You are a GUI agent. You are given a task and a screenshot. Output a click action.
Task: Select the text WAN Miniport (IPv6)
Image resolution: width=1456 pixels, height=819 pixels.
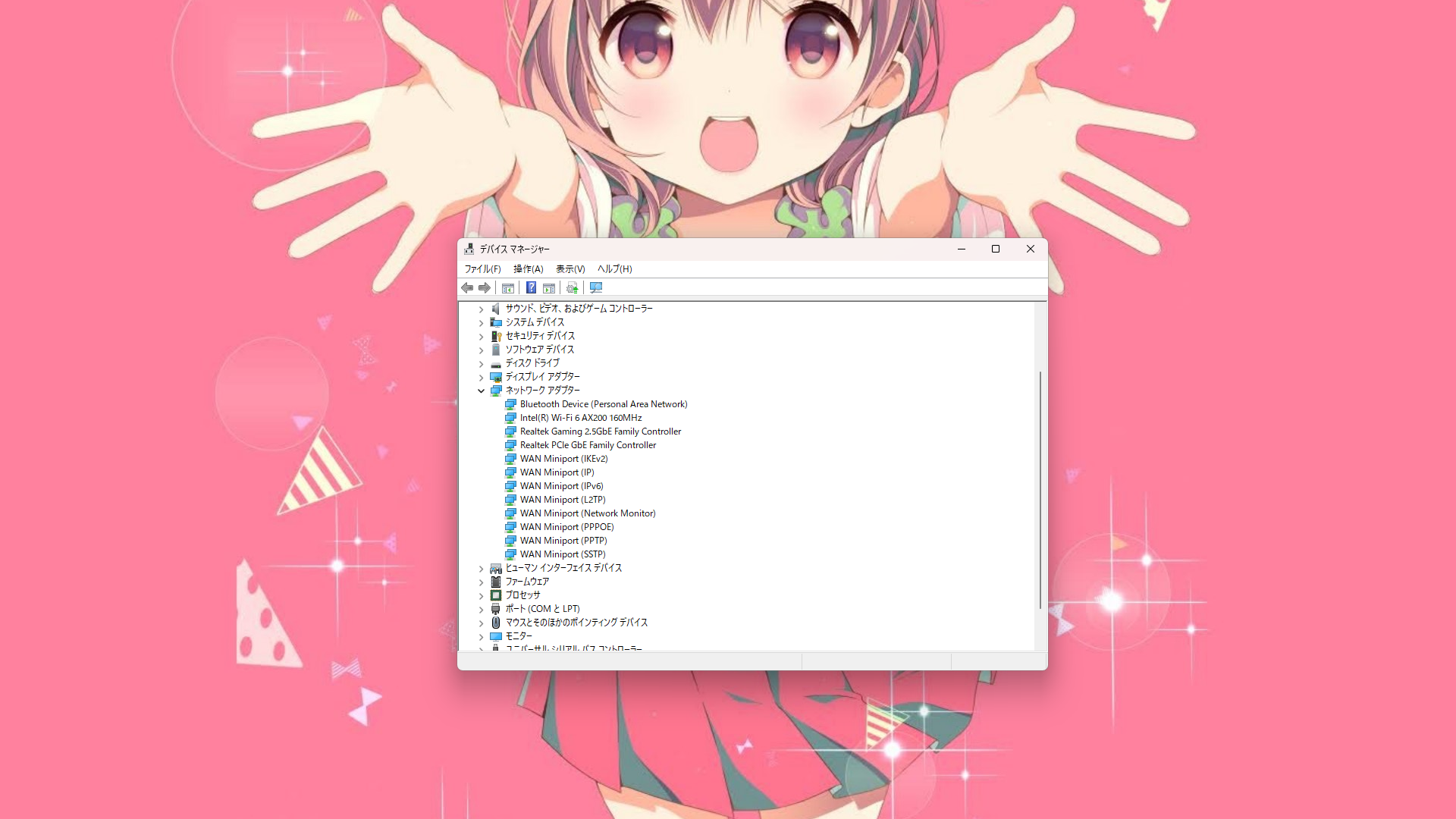[x=562, y=486]
